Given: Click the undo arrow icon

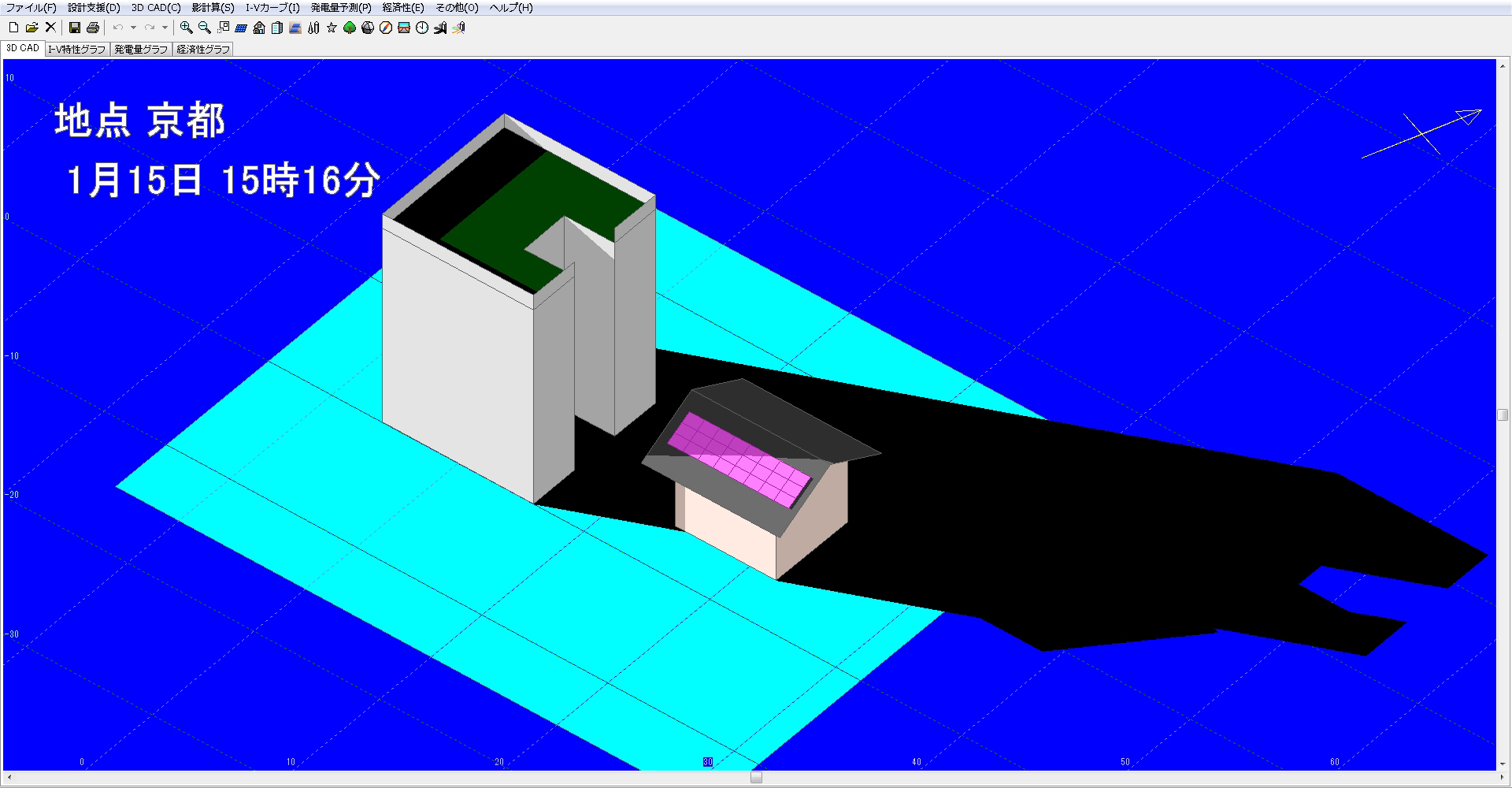Looking at the screenshot, I should coord(118,28).
